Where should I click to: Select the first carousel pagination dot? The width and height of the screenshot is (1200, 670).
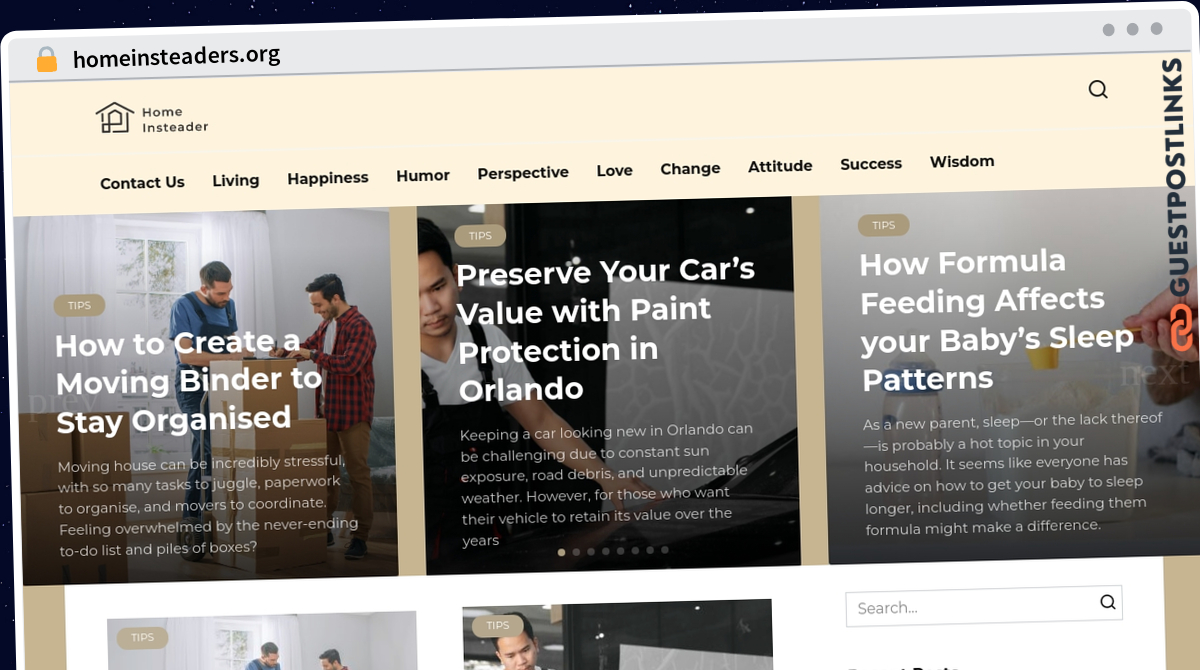[561, 552]
